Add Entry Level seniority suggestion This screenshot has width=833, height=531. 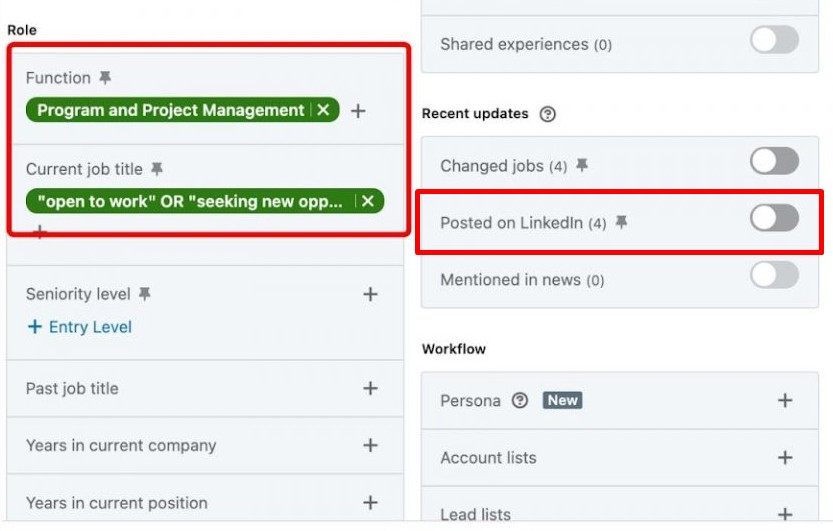[80, 327]
